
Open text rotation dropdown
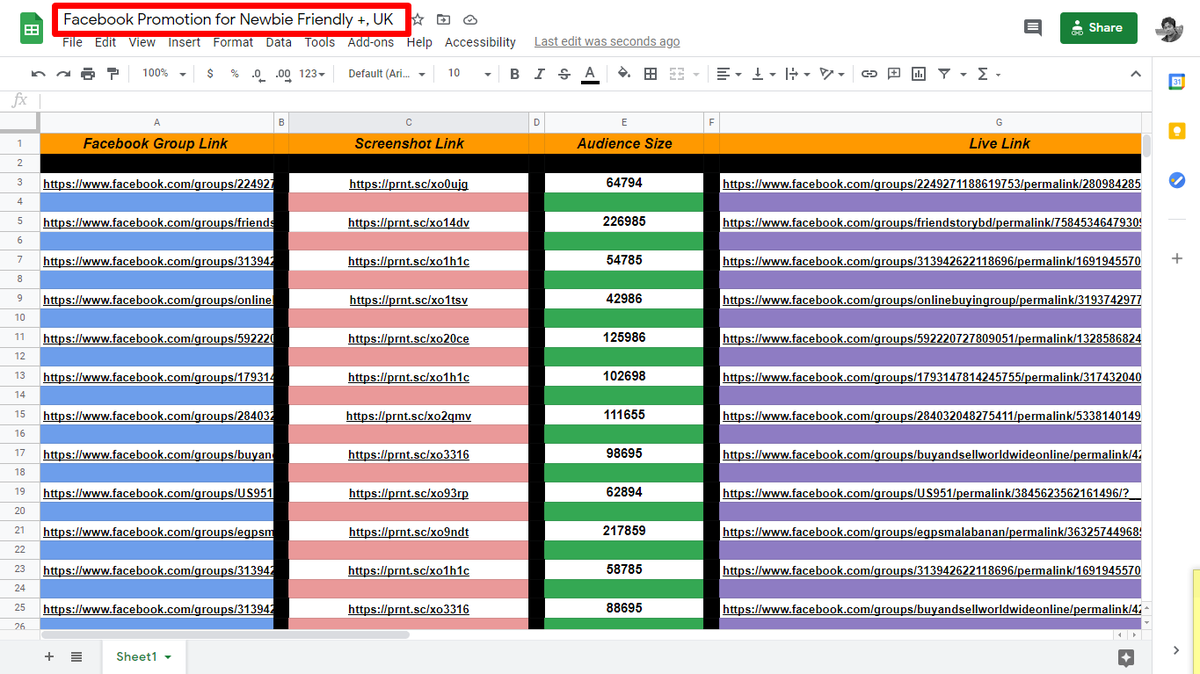point(831,74)
